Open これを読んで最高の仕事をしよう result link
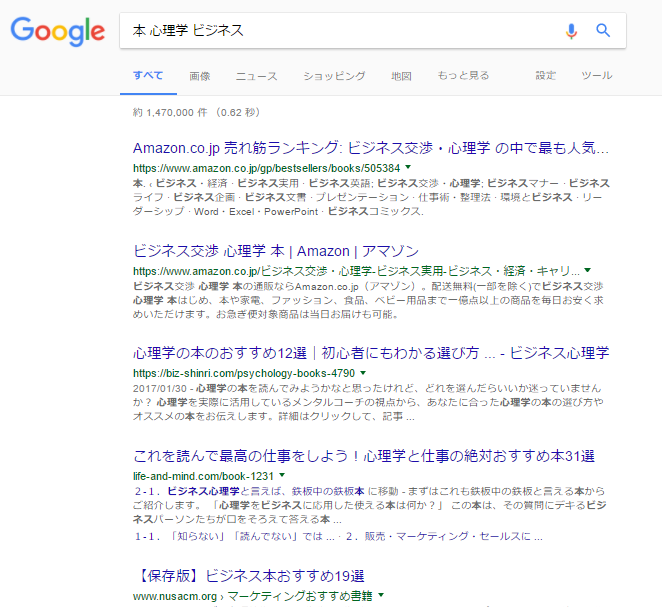 click(364, 456)
